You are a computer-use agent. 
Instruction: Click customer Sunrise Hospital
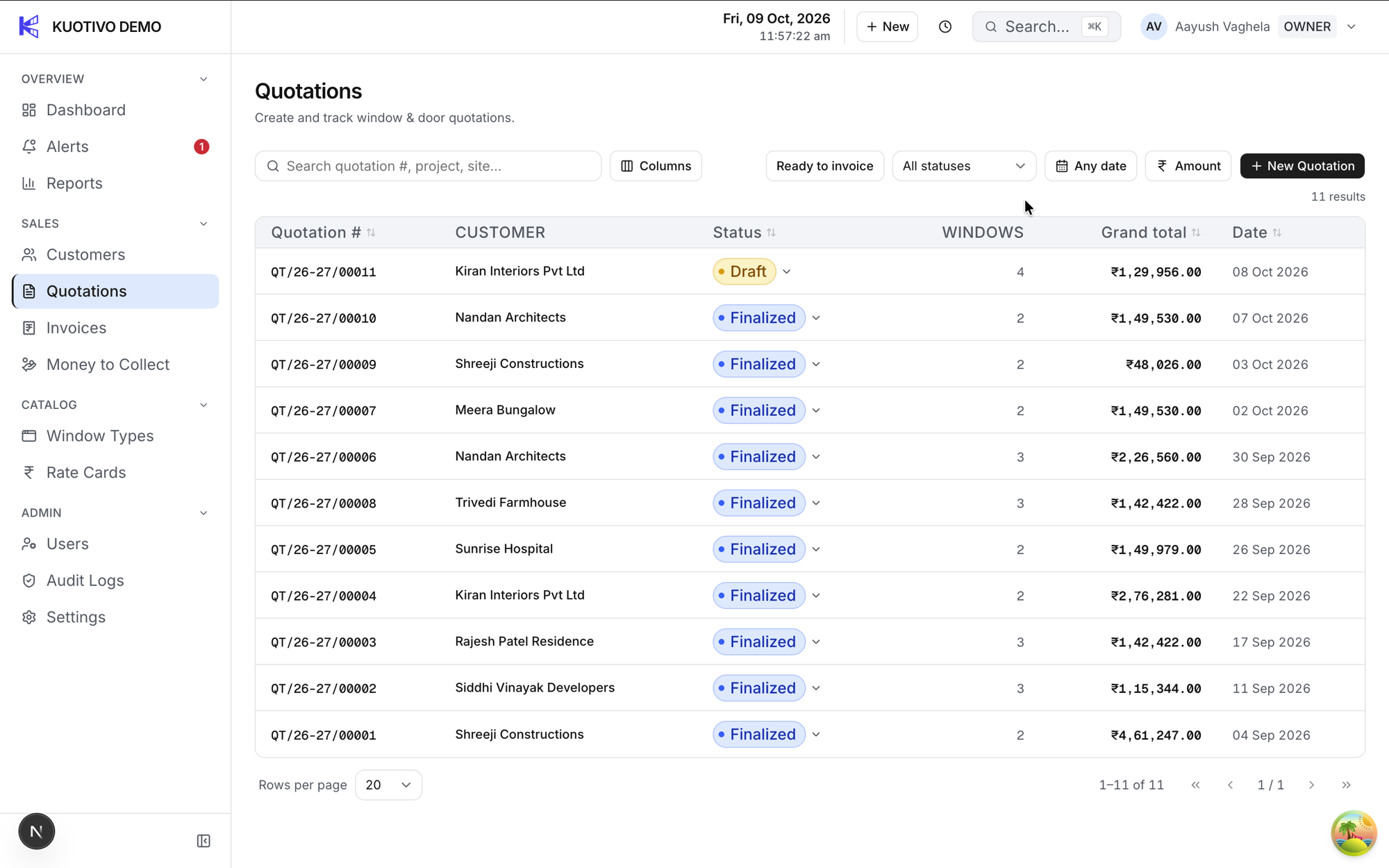point(504,549)
